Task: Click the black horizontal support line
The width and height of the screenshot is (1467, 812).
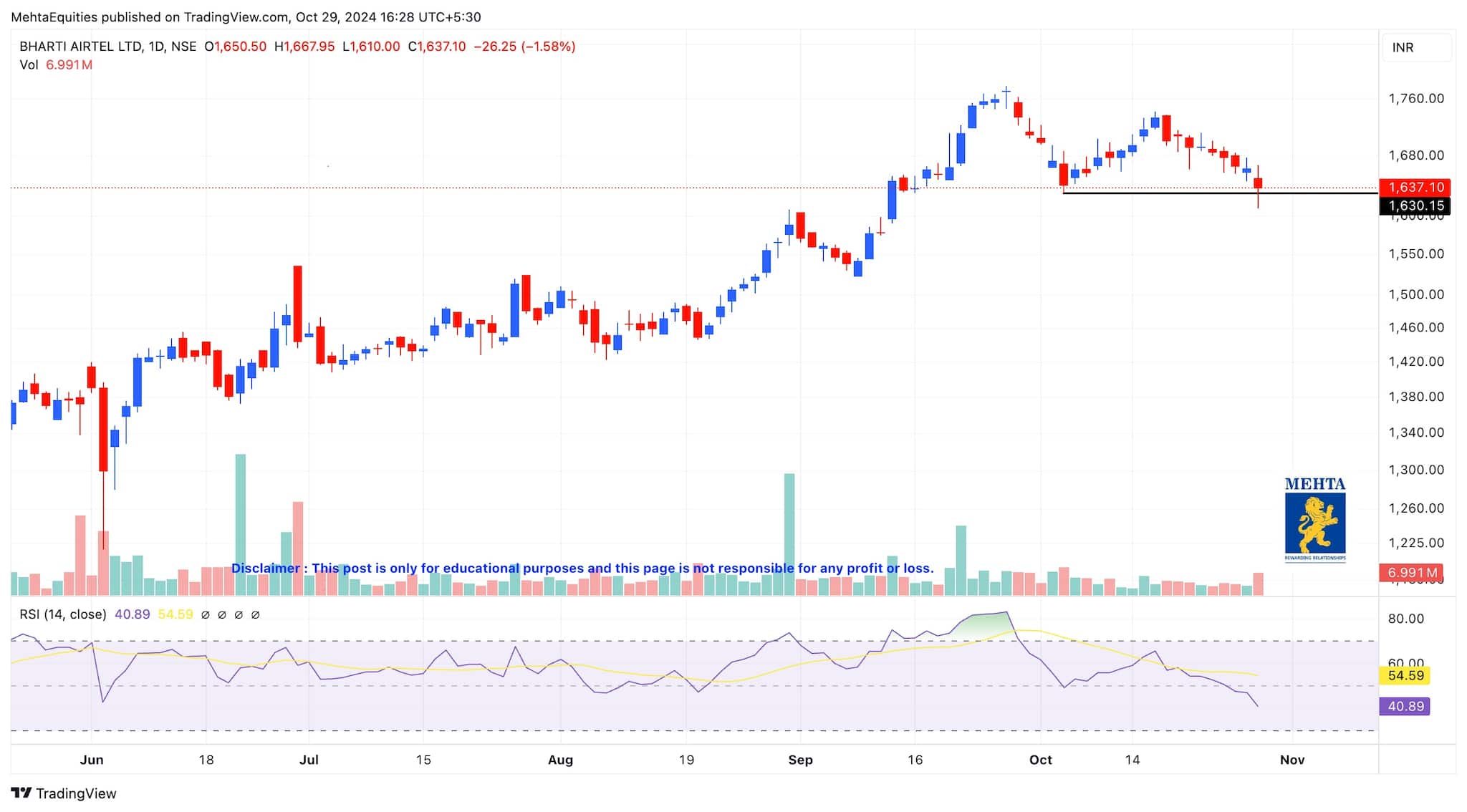Action: pos(1160,193)
